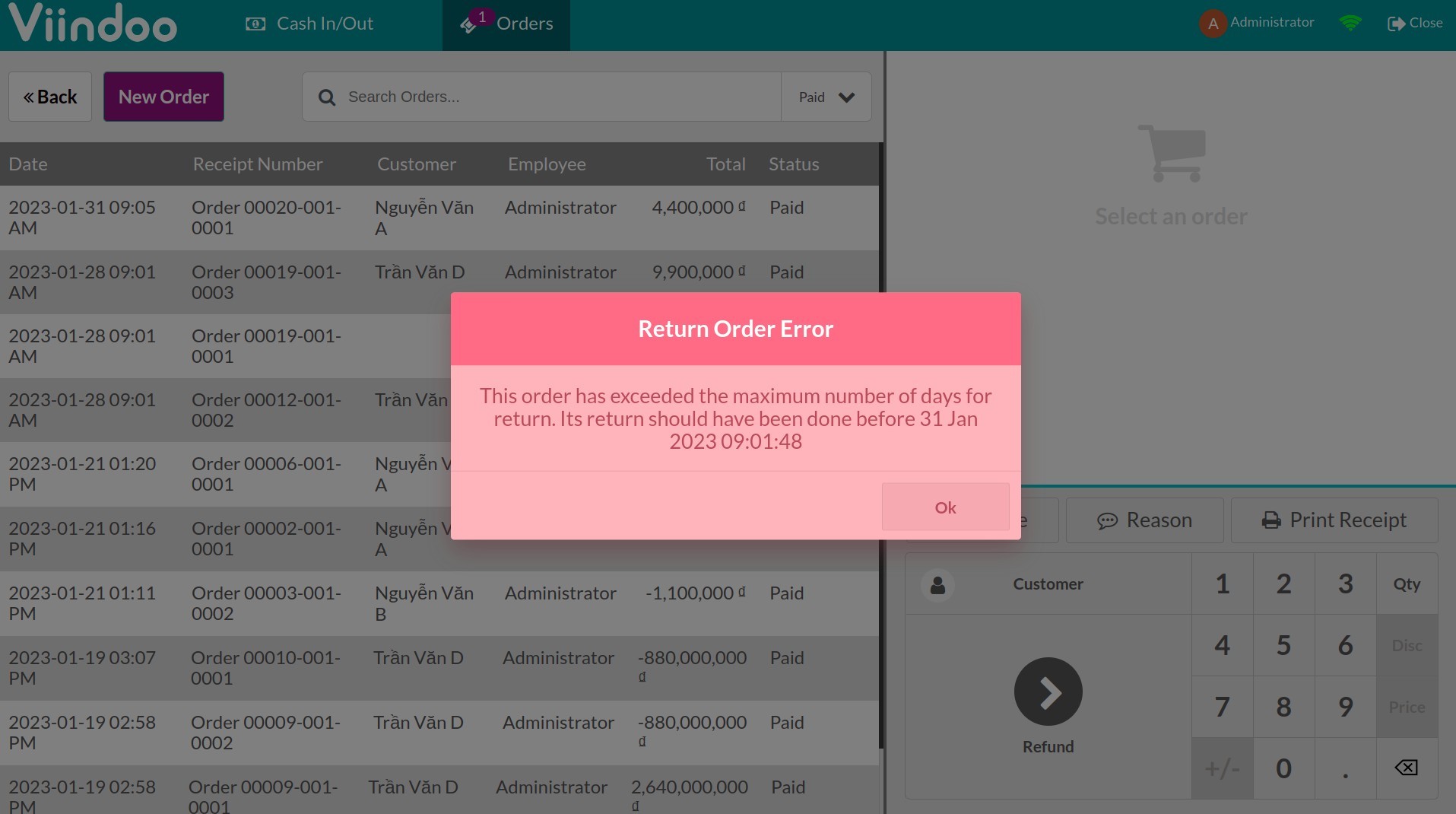Open the Paid status filter dropdown
The image size is (1456, 814).
[x=826, y=97]
